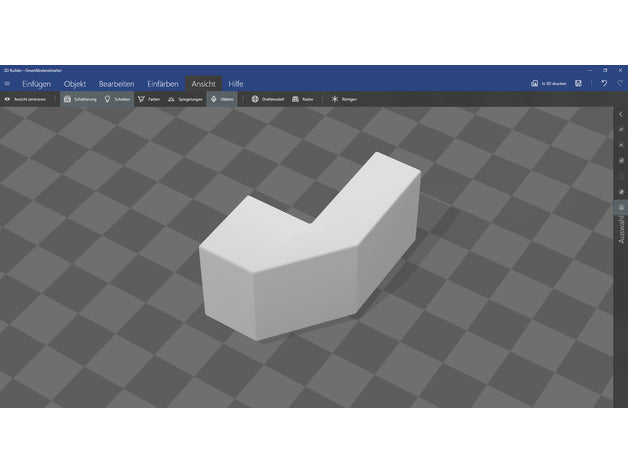
Task: Toggle Raster grid display
Action: pyautogui.click(x=303, y=99)
